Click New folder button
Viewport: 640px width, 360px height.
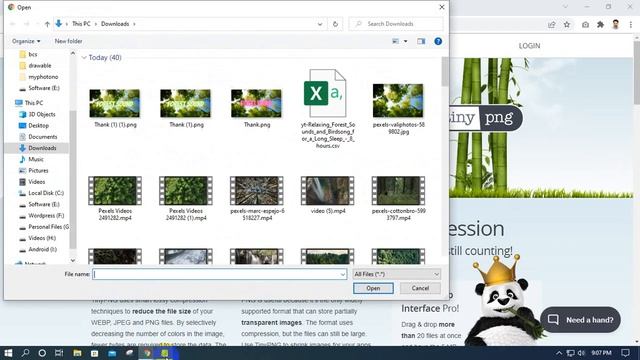(68, 41)
